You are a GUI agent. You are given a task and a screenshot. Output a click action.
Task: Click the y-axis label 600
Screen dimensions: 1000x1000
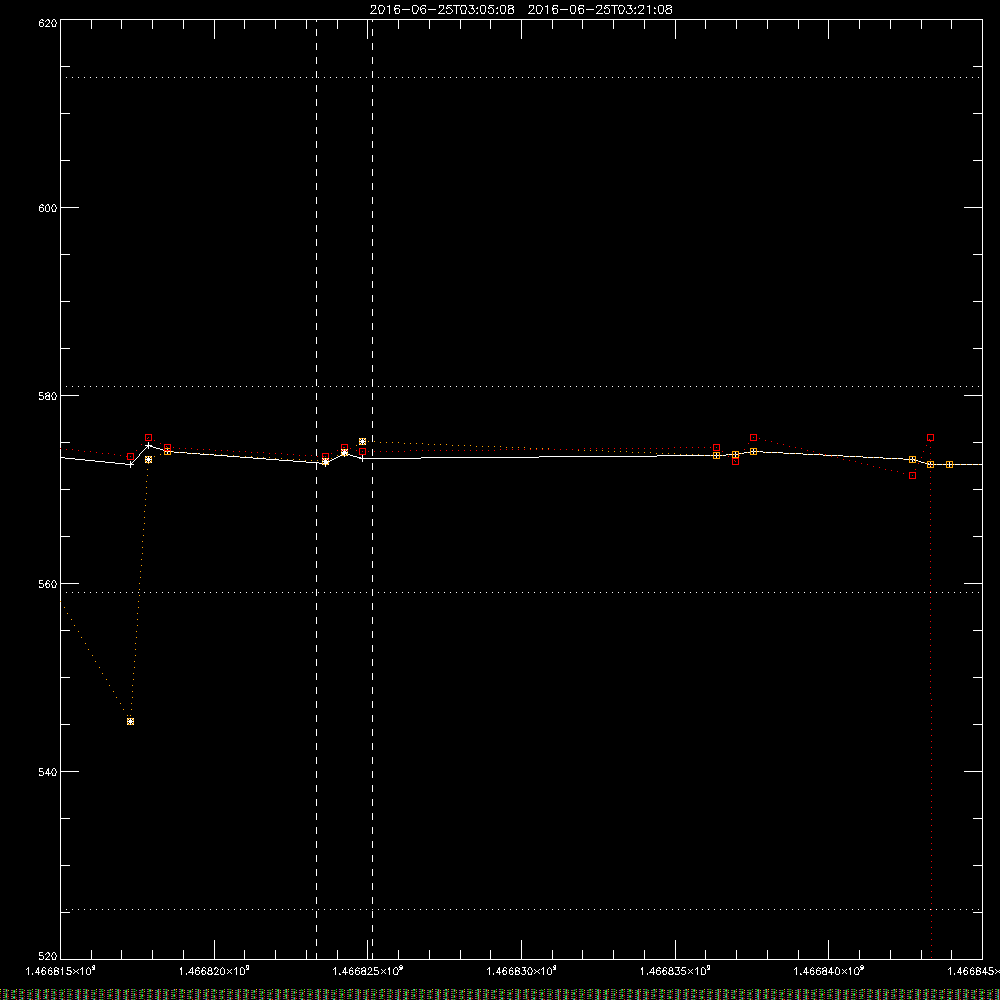pyautogui.click(x=48, y=207)
